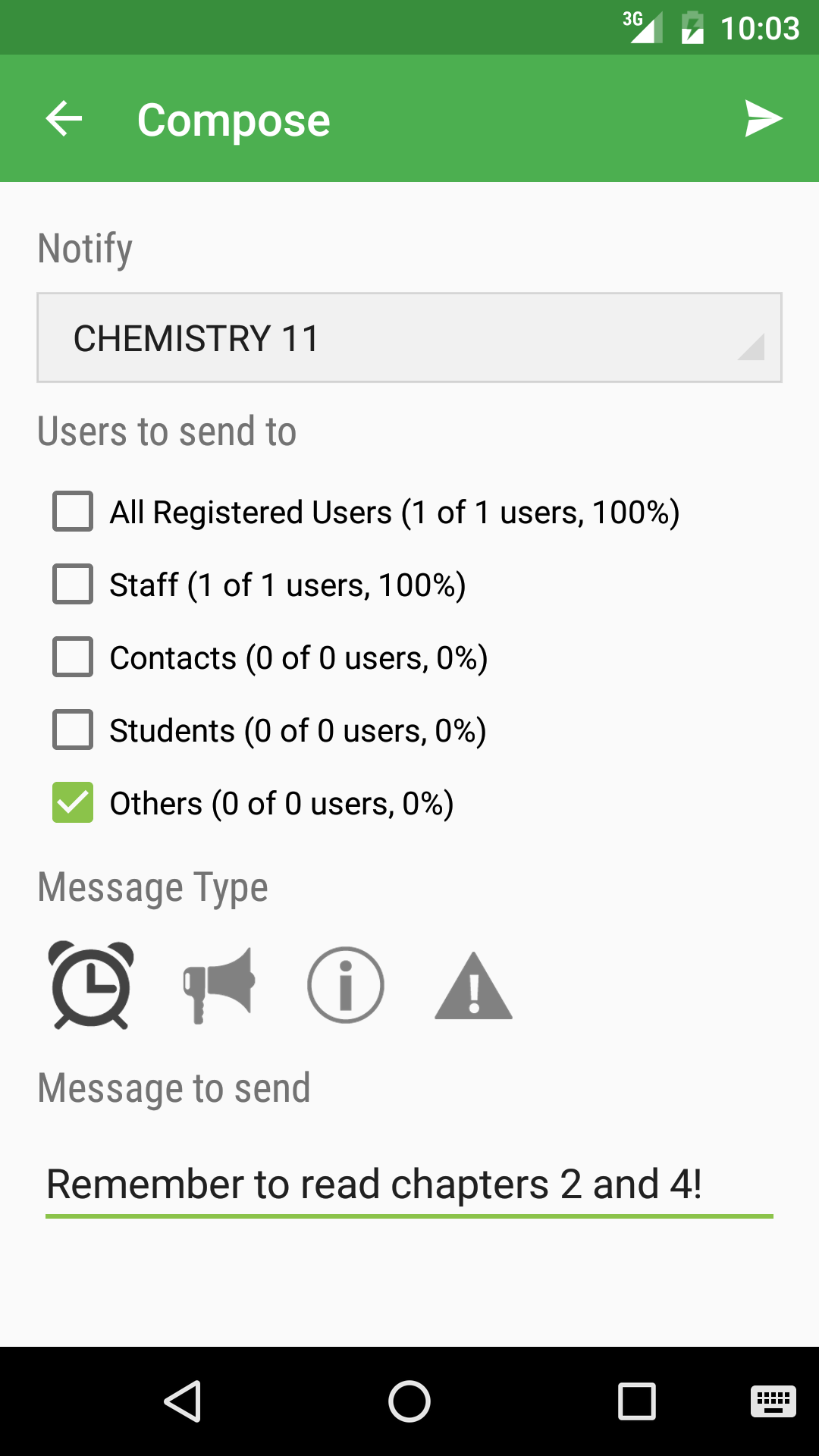819x1456 pixels.
Task: Expand the Notify spinner arrow
Action: click(x=751, y=347)
